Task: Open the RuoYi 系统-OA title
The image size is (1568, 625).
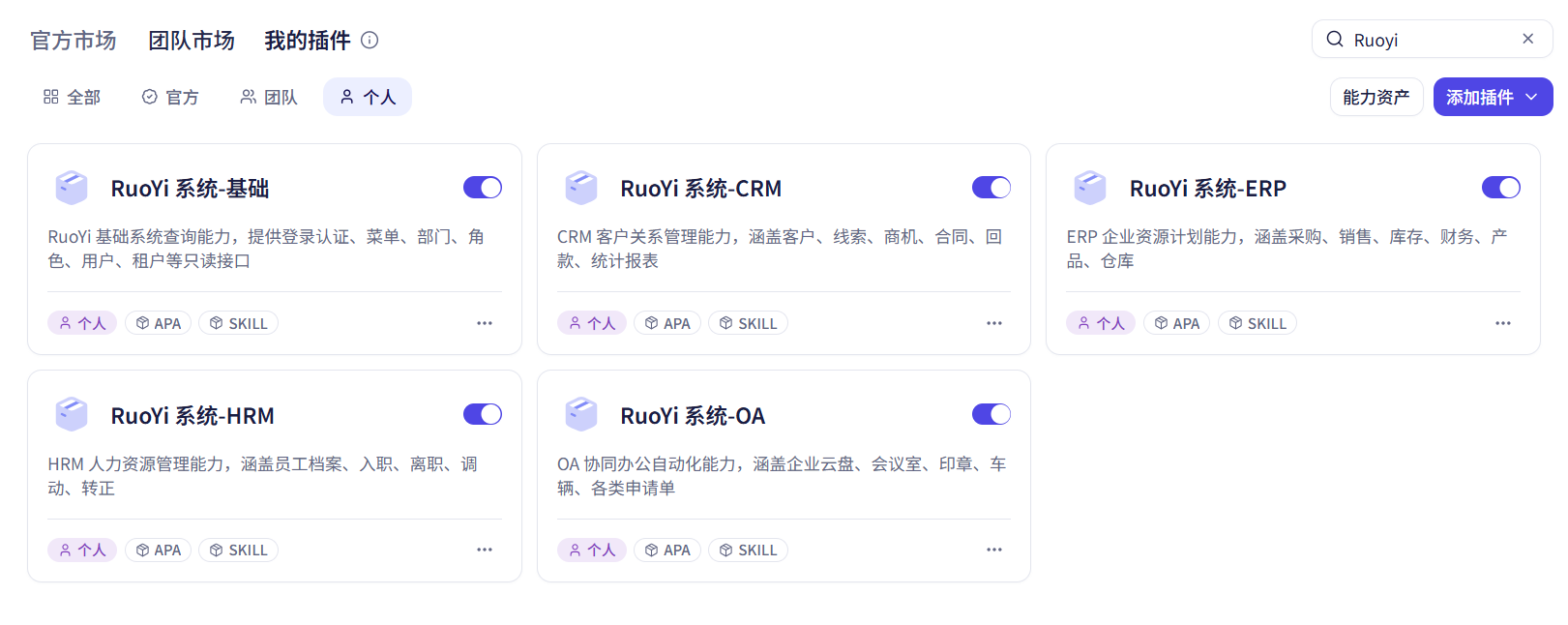Action: [693, 416]
